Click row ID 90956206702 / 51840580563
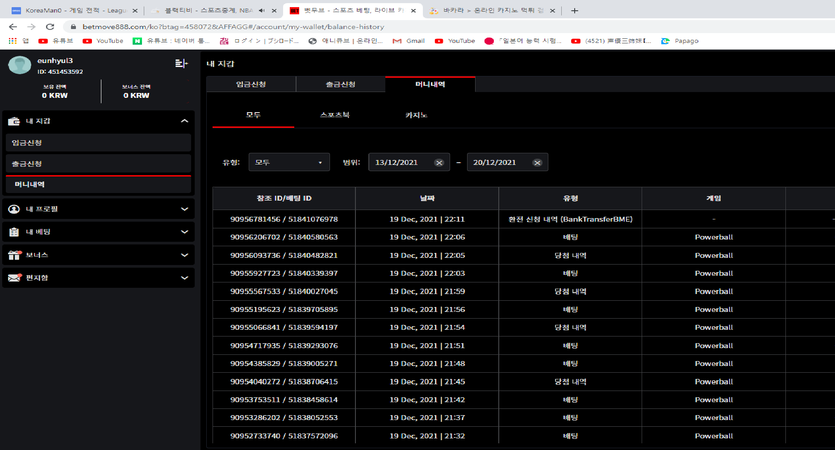The height and width of the screenshot is (450, 835). 284,237
